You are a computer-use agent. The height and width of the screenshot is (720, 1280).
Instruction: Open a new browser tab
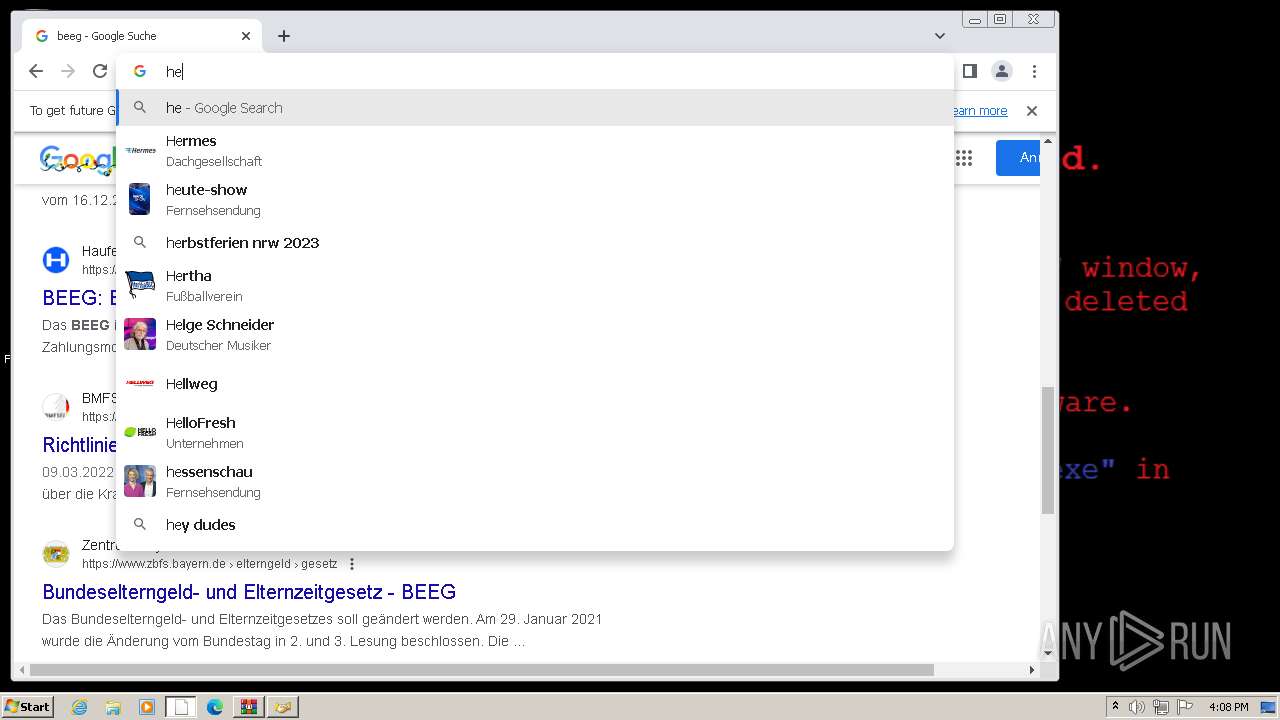pos(284,36)
